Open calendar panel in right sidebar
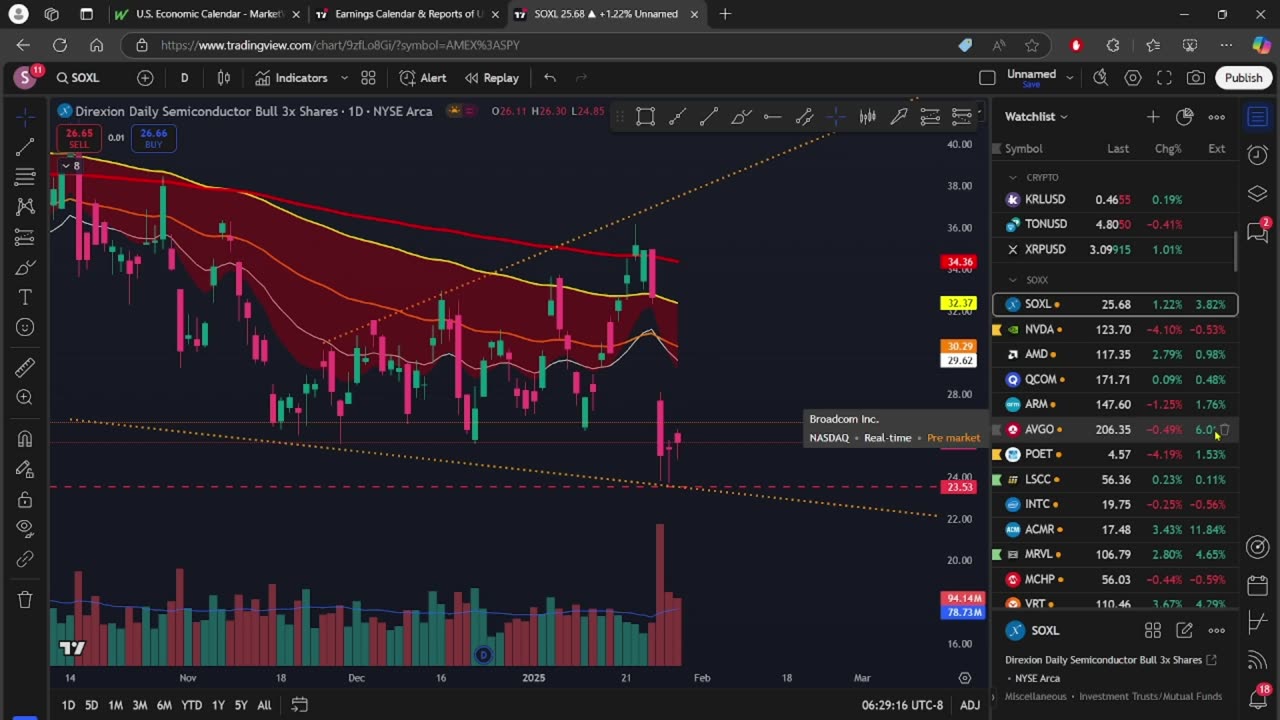The height and width of the screenshot is (720, 1280). coord(1258,584)
